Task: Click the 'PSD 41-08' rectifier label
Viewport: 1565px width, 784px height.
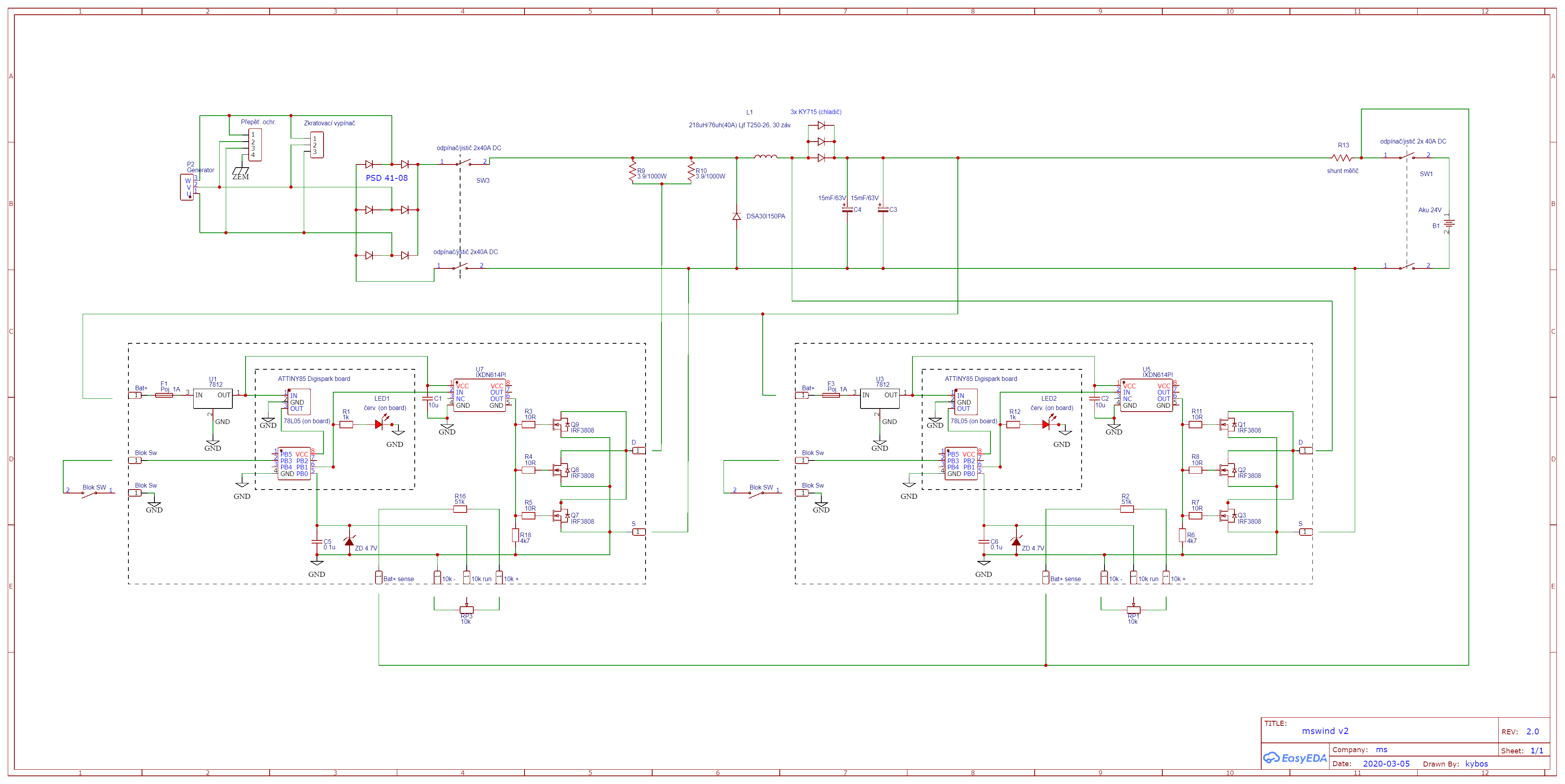Action: [386, 178]
